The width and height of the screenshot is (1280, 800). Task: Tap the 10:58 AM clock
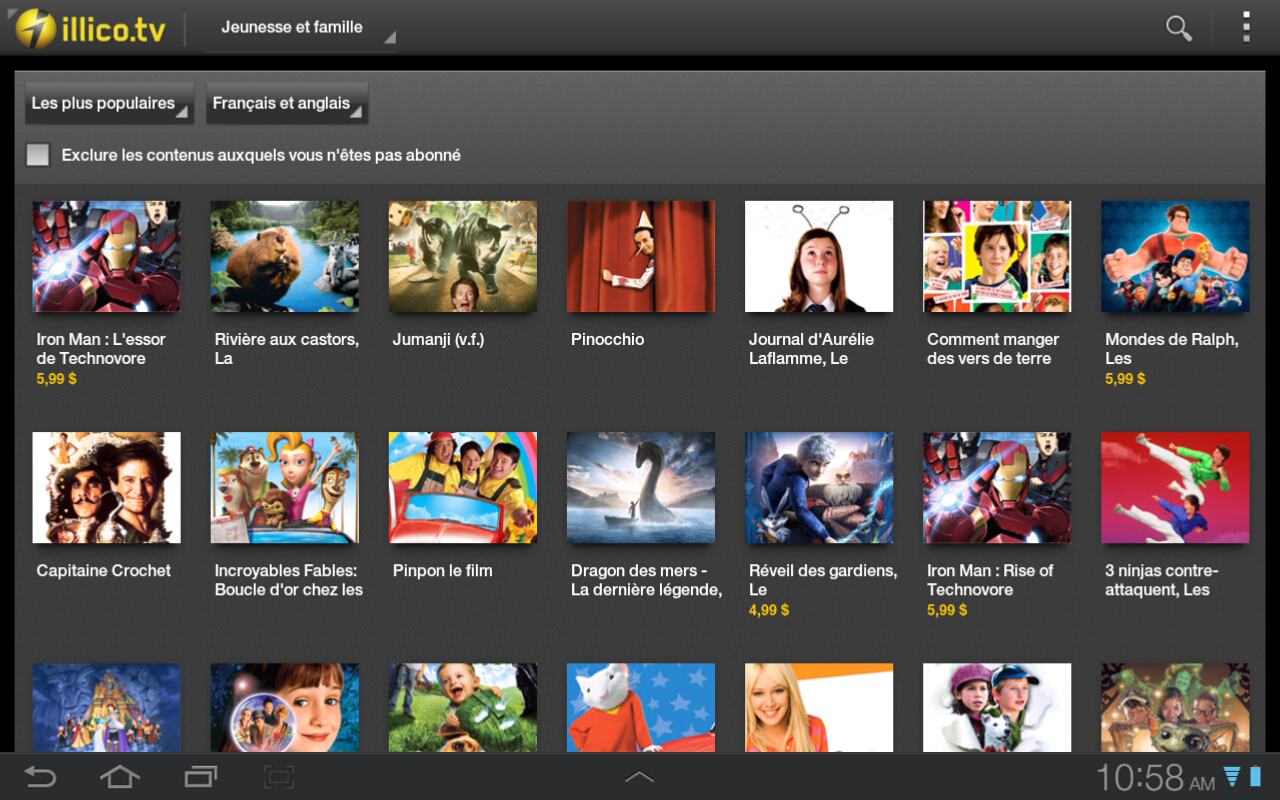click(1155, 777)
